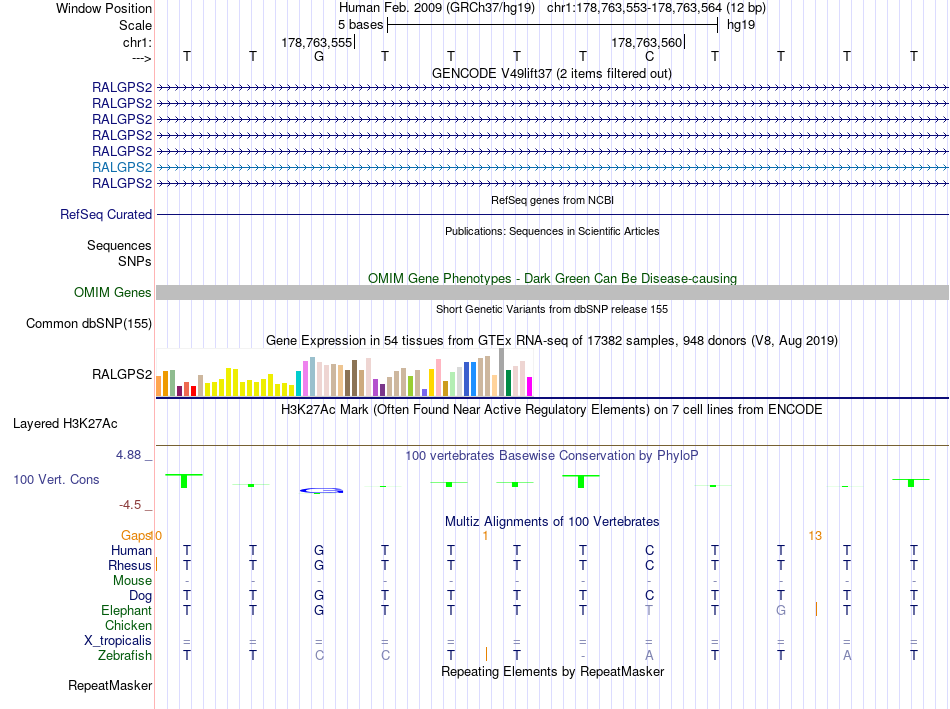The width and height of the screenshot is (950, 709).
Task: Select the Mouse species row label
Action: pyautogui.click(x=132, y=581)
